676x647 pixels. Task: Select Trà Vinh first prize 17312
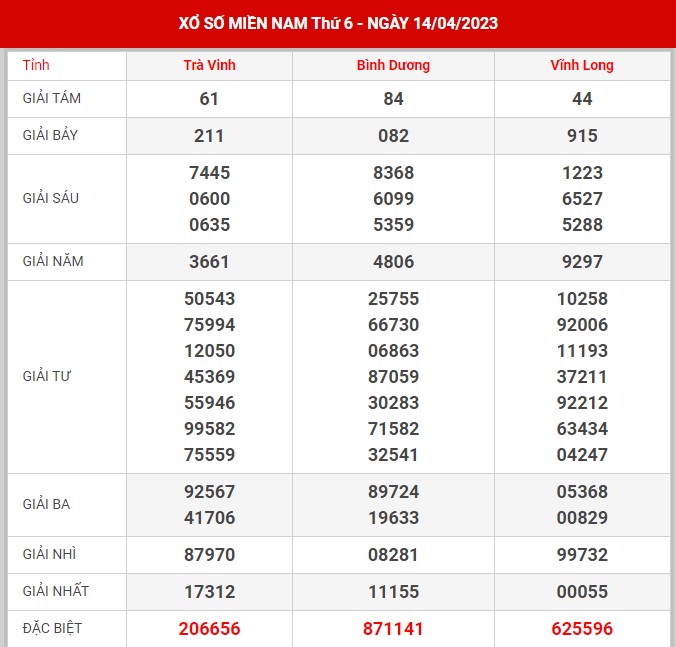[x=210, y=591]
